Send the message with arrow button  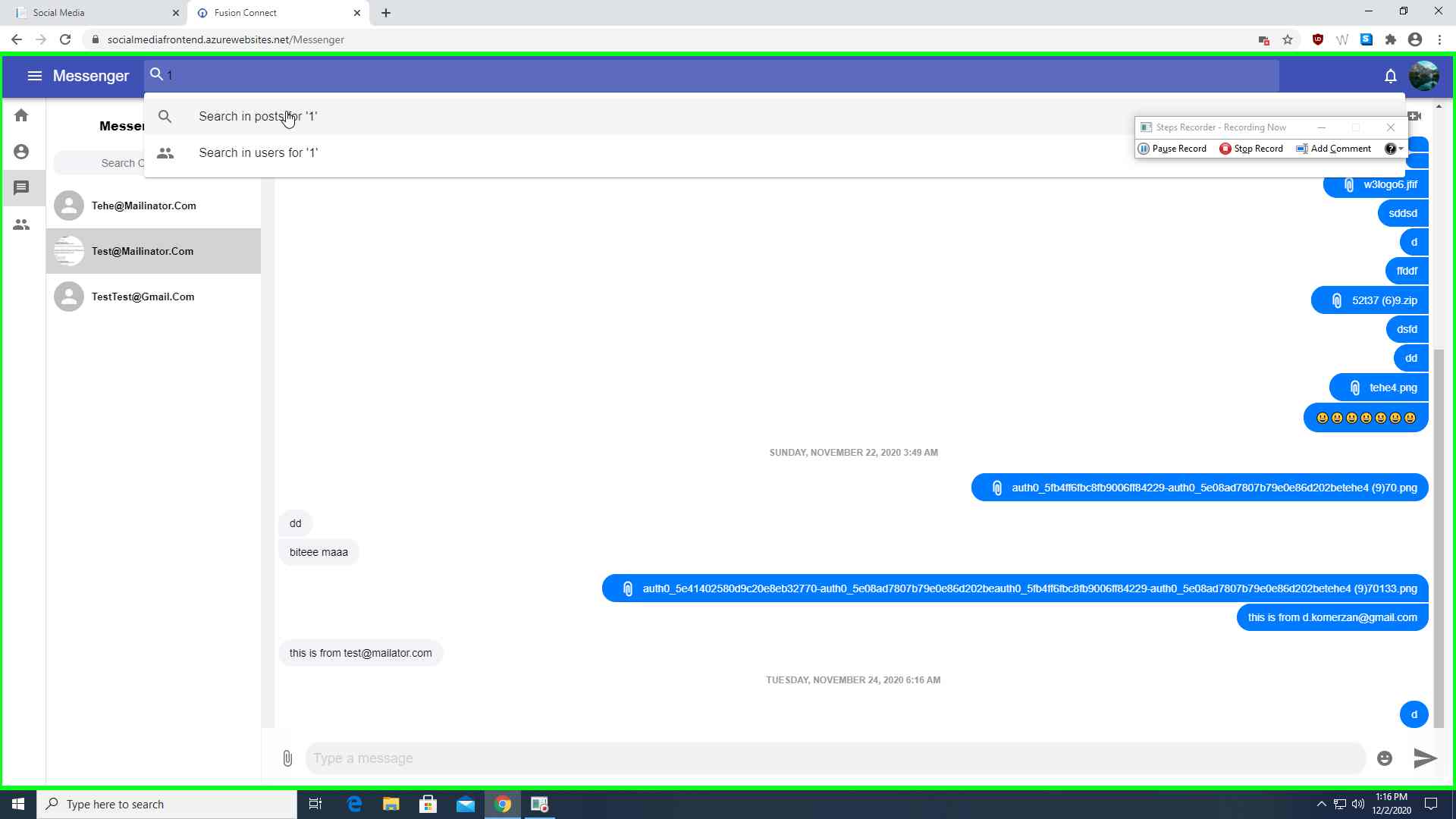1425,758
